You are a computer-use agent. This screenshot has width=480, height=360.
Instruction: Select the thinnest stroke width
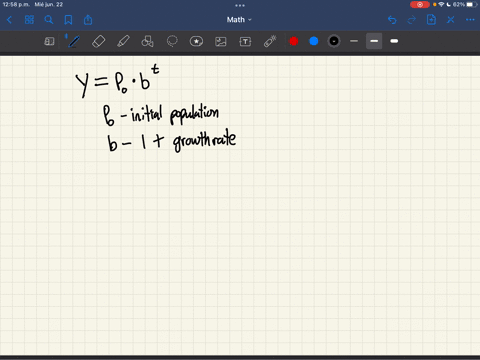pyautogui.click(x=354, y=41)
